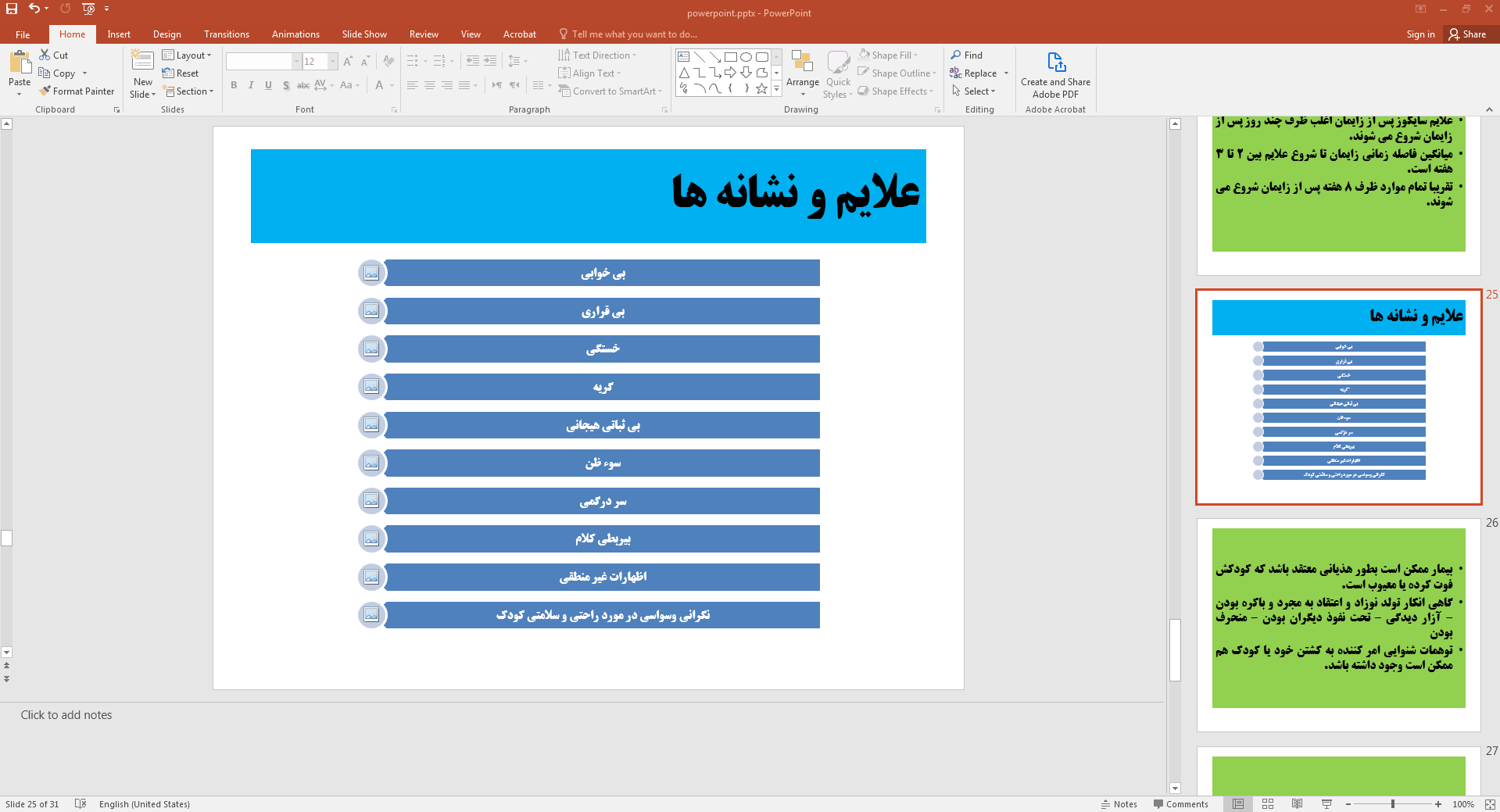Screen dimensions: 1500x812
Task: Click the Notes button in status bar
Action: [1119, 804]
